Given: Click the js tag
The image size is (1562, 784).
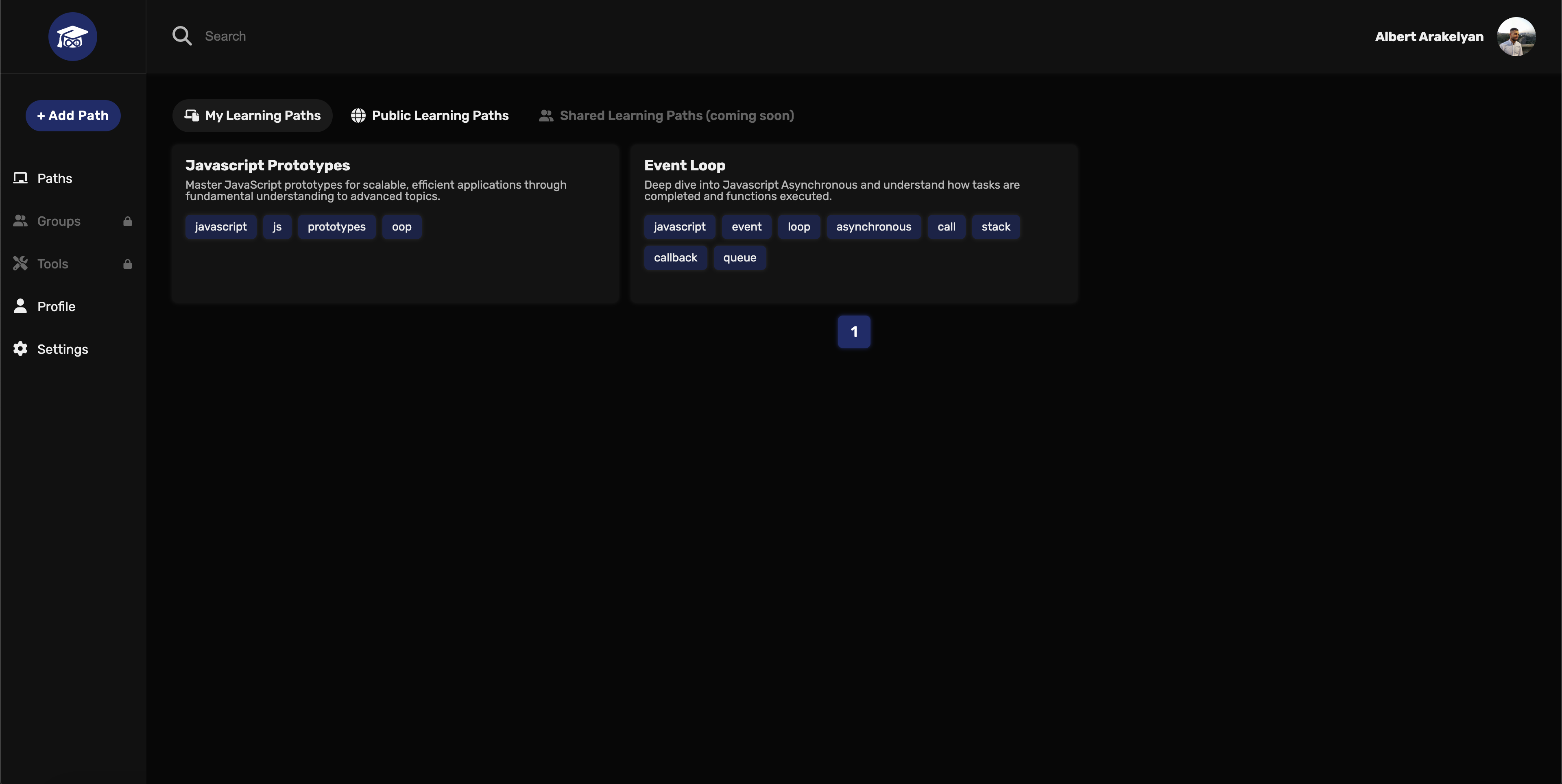Looking at the screenshot, I should point(277,227).
